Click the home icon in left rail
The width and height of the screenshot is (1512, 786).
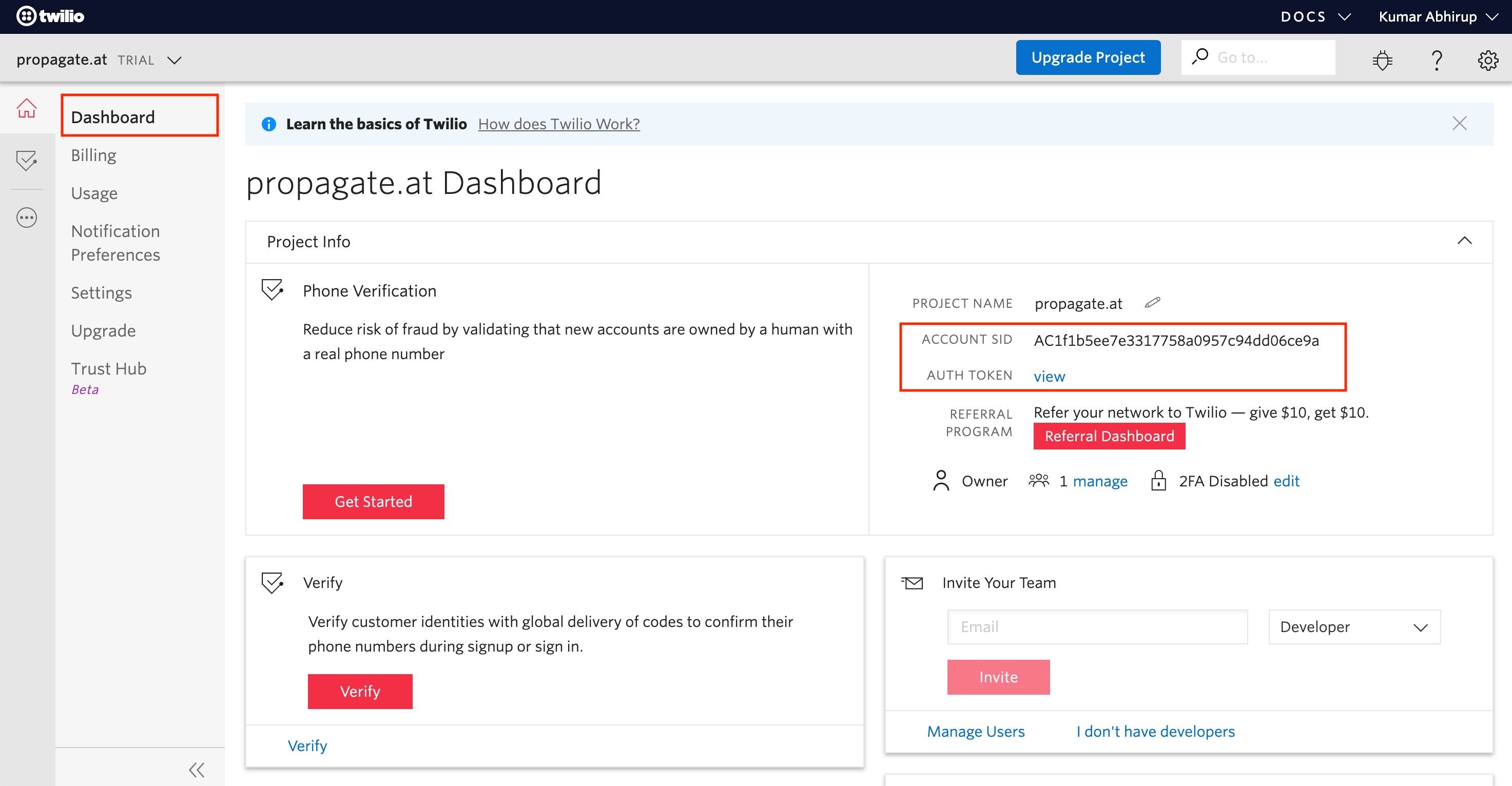tap(26, 109)
